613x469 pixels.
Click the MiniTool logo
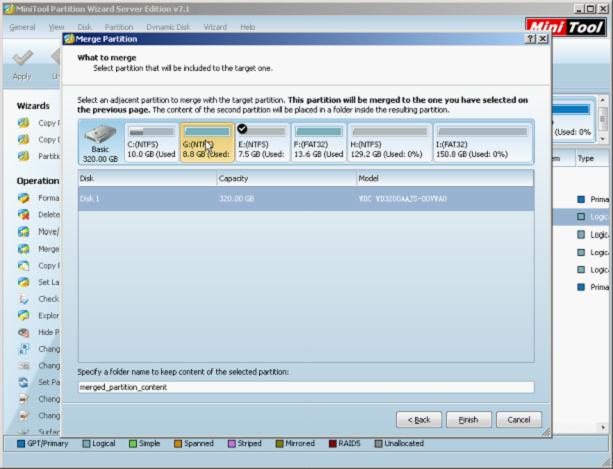pos(566,27)
